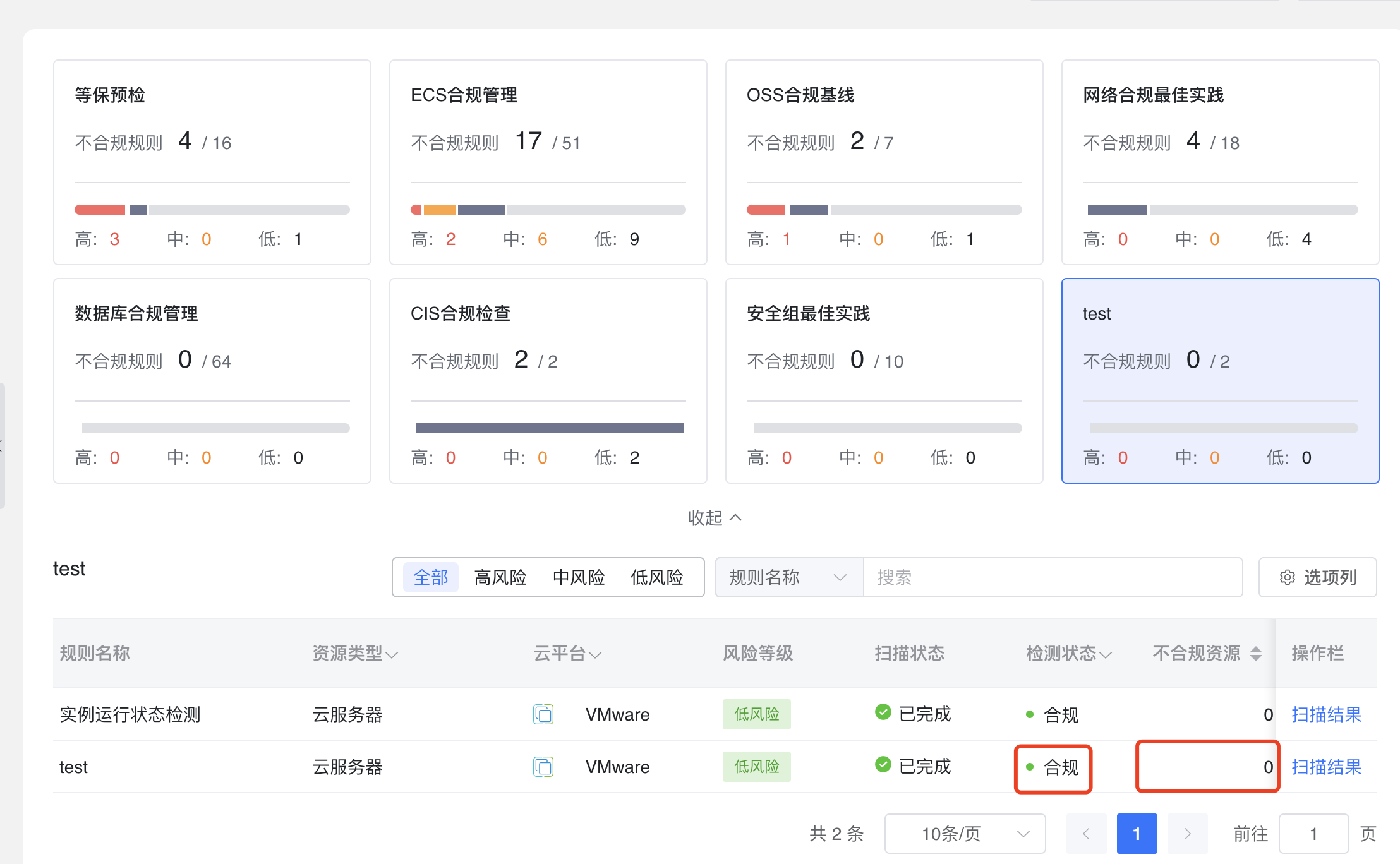Screen dimensions: 1400x864
Task: Click the gear icon in the 选项列 button
Action: tap(1287, 577)
